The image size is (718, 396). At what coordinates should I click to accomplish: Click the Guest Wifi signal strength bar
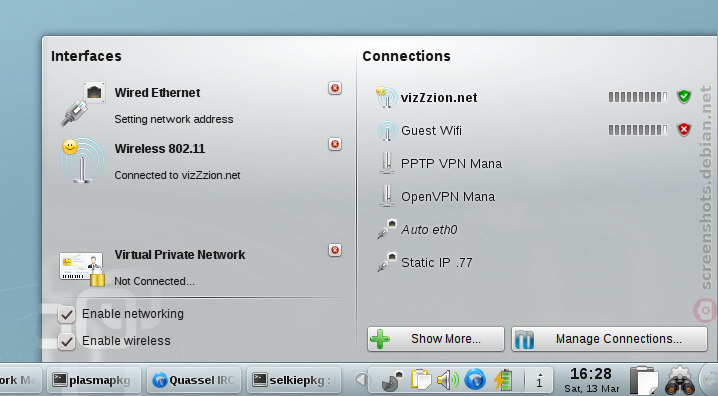638,130
